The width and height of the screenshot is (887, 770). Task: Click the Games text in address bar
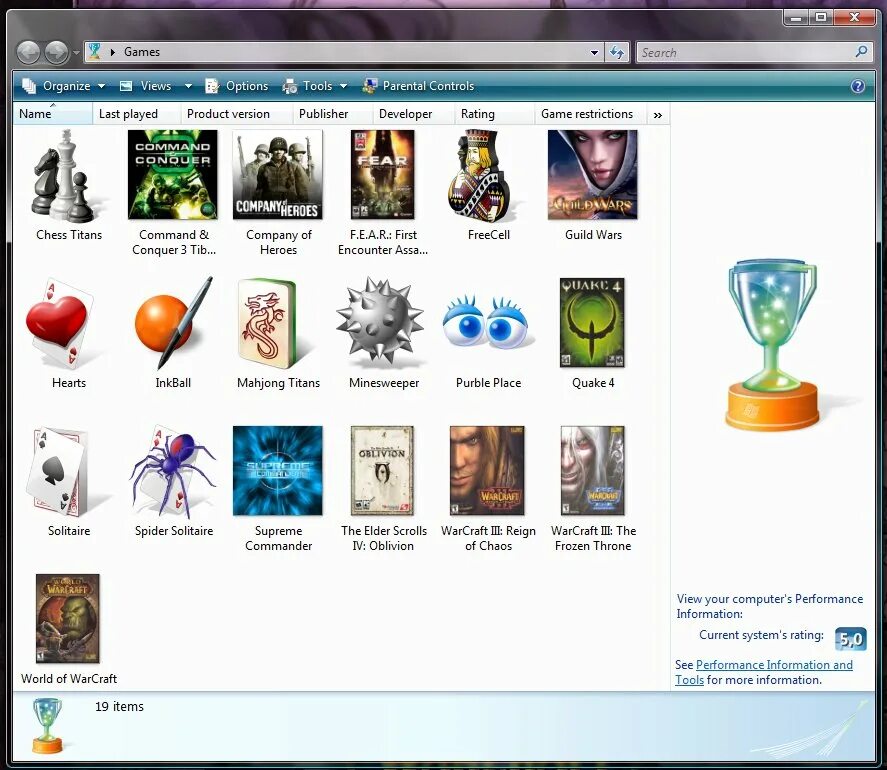141,52
